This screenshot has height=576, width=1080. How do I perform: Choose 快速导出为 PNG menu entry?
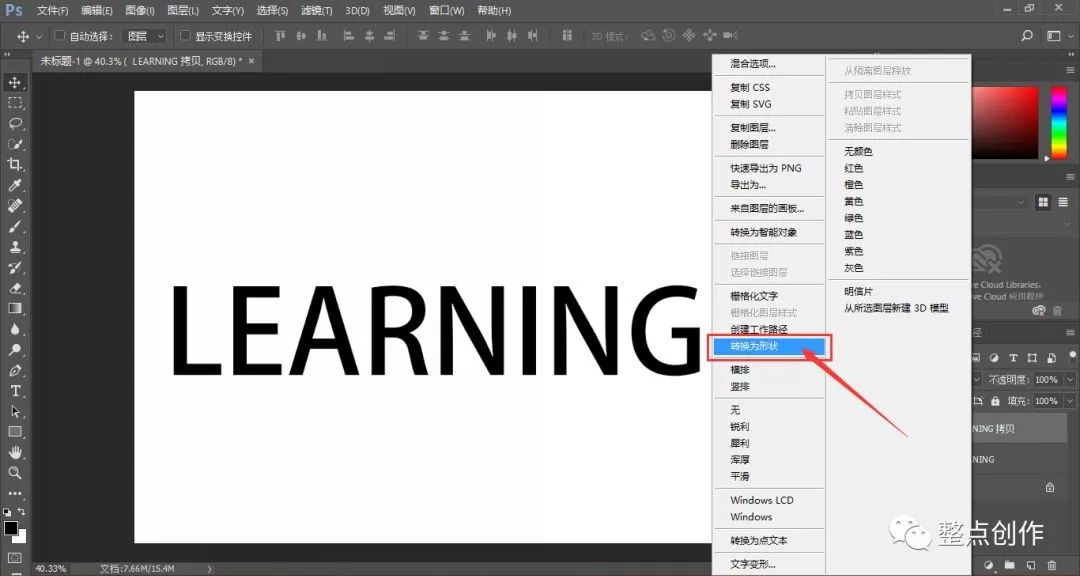(768, 167)
